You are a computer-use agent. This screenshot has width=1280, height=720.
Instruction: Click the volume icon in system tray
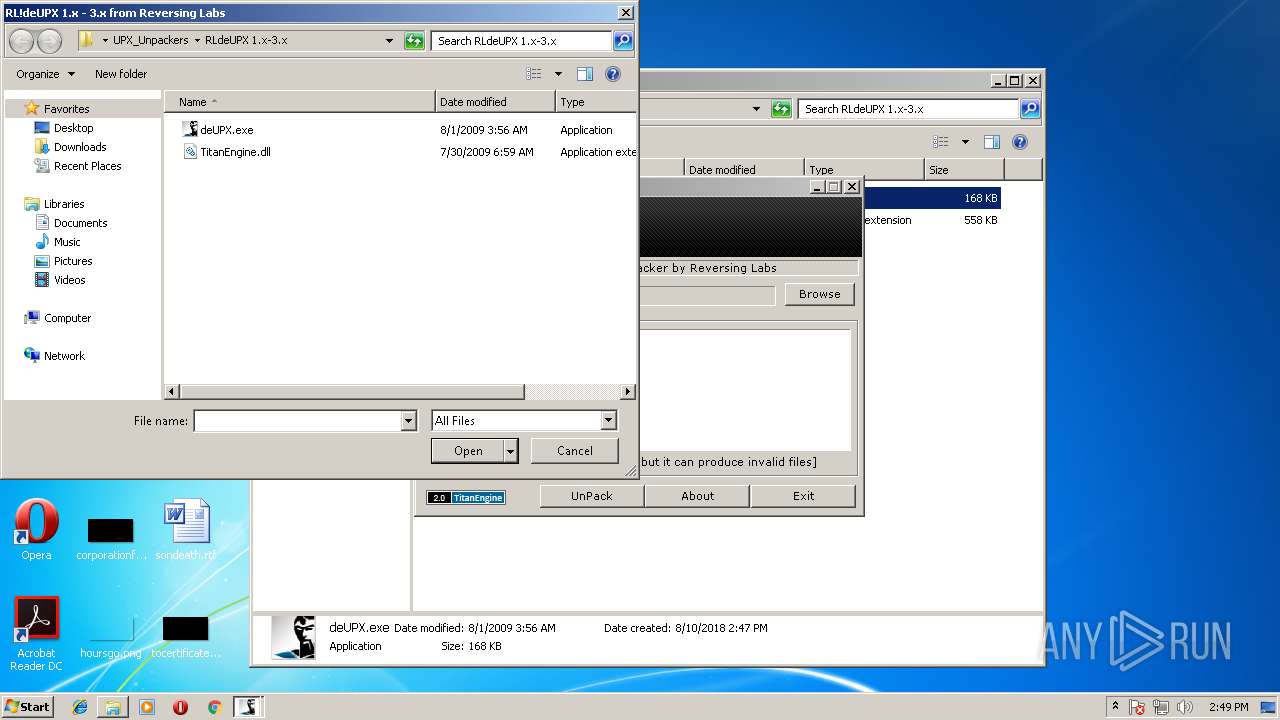click(x=1185, y=707)
